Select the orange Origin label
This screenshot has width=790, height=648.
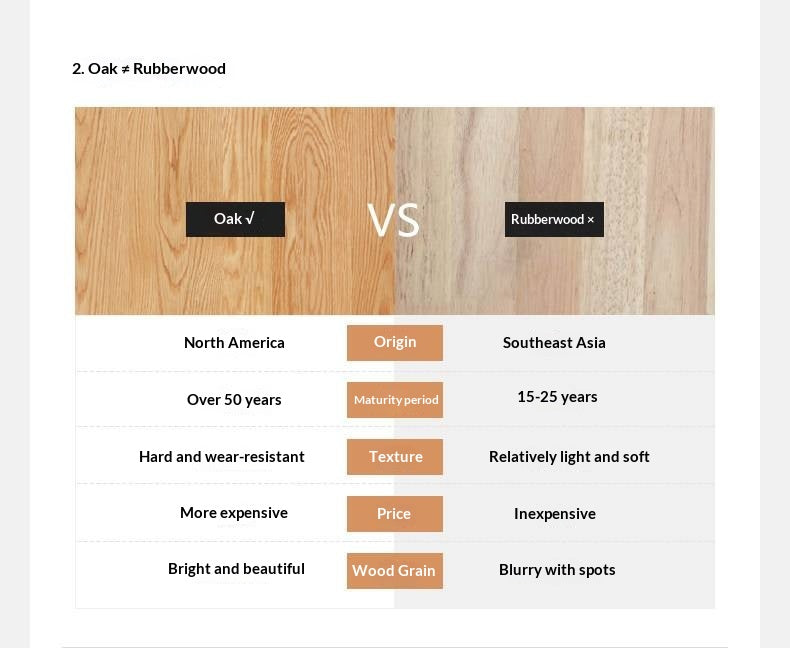tap(395, 342)
